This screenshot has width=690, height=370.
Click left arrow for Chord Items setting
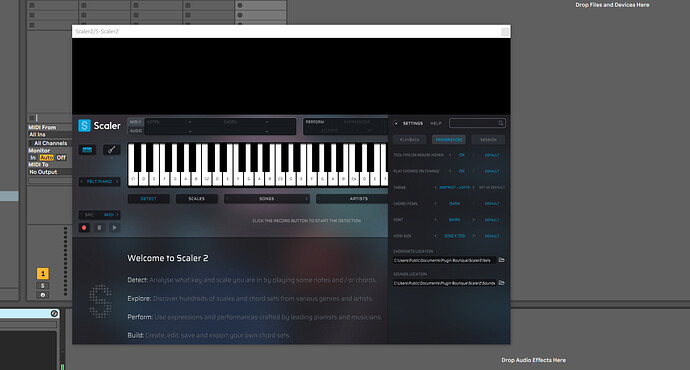[436, 204]
